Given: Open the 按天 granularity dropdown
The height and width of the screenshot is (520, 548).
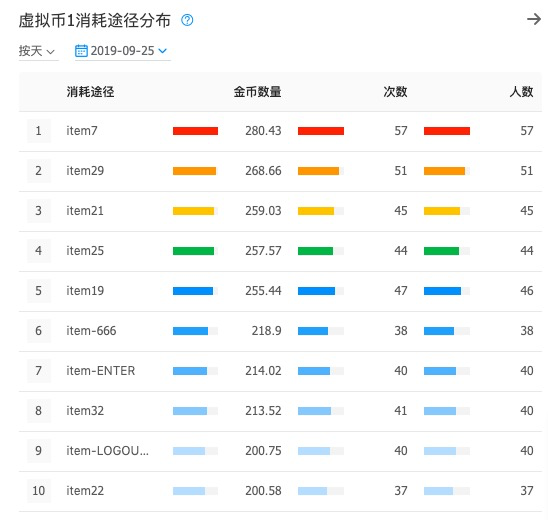Looking at the screenshot, I should click(x=37, y=51).
